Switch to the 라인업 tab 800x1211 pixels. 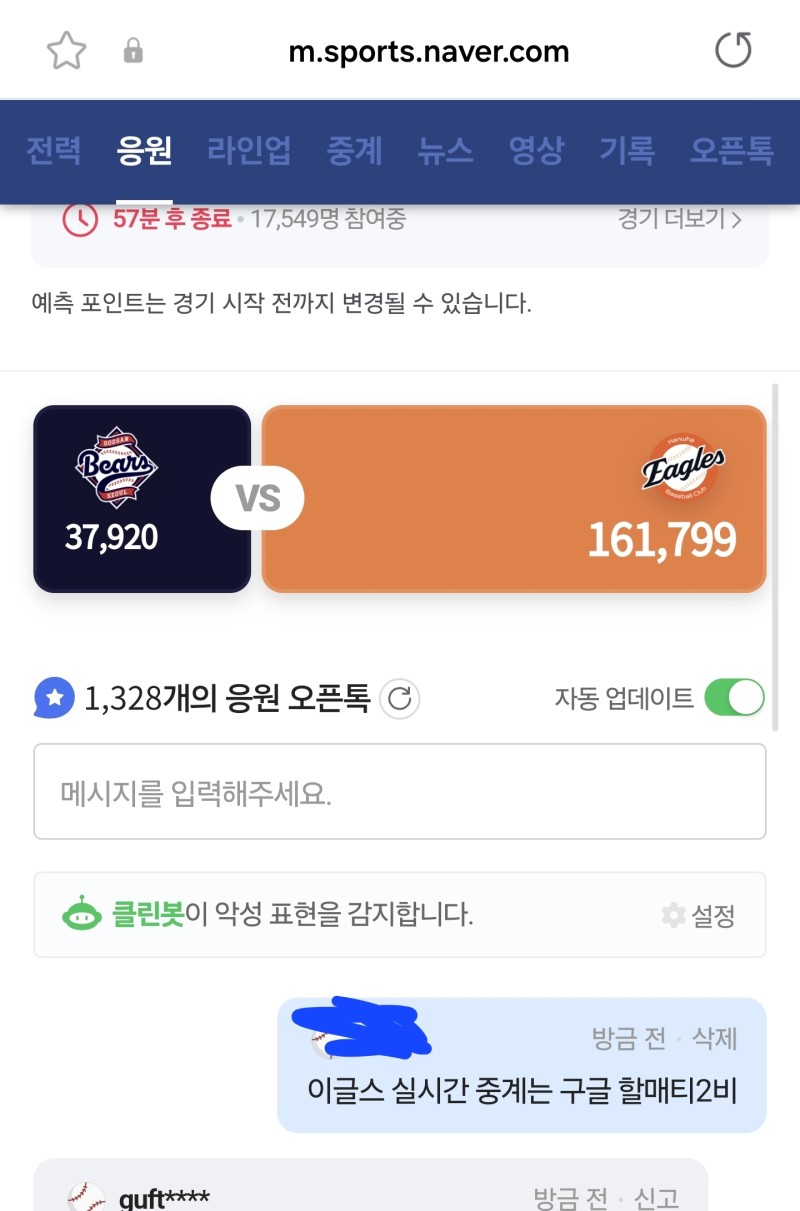[x=249, y=151]
